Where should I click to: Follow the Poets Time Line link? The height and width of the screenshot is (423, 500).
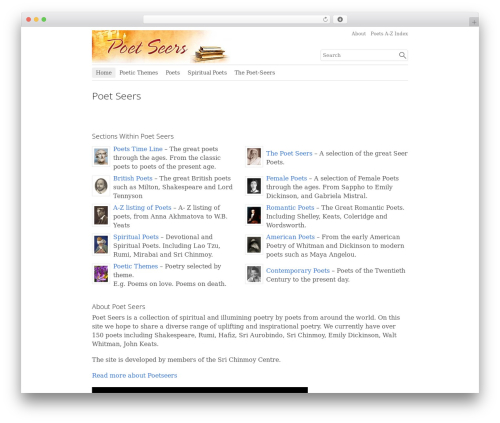(138, 149)
